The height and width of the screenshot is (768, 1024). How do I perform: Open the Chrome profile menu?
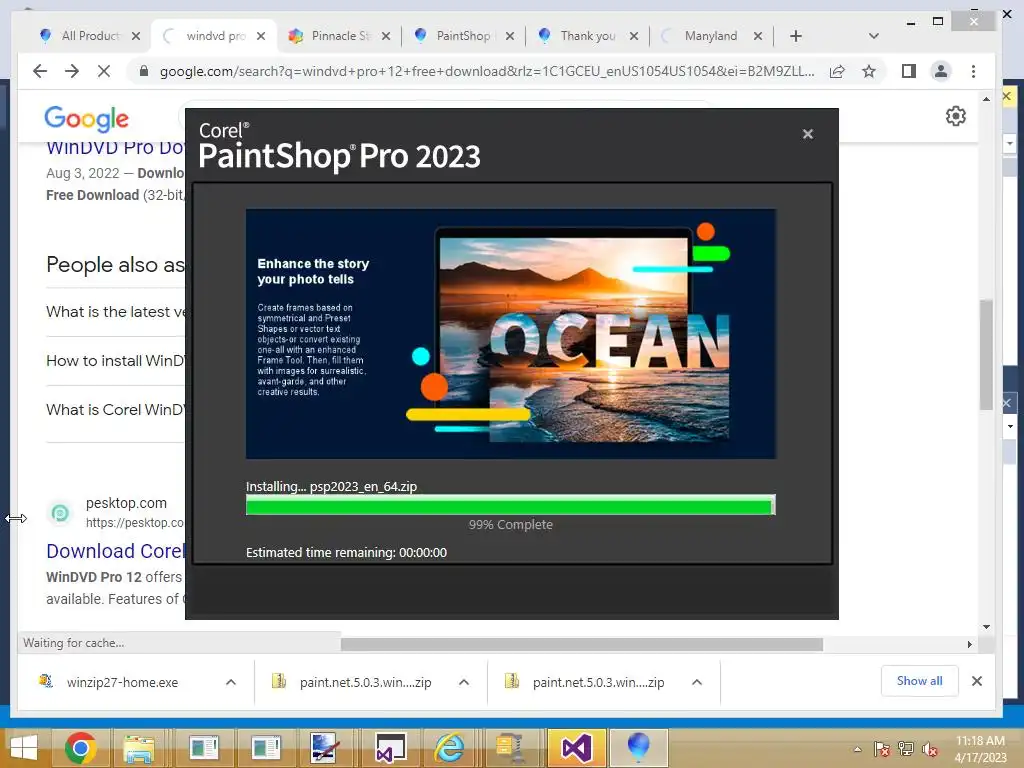(941, 71)
